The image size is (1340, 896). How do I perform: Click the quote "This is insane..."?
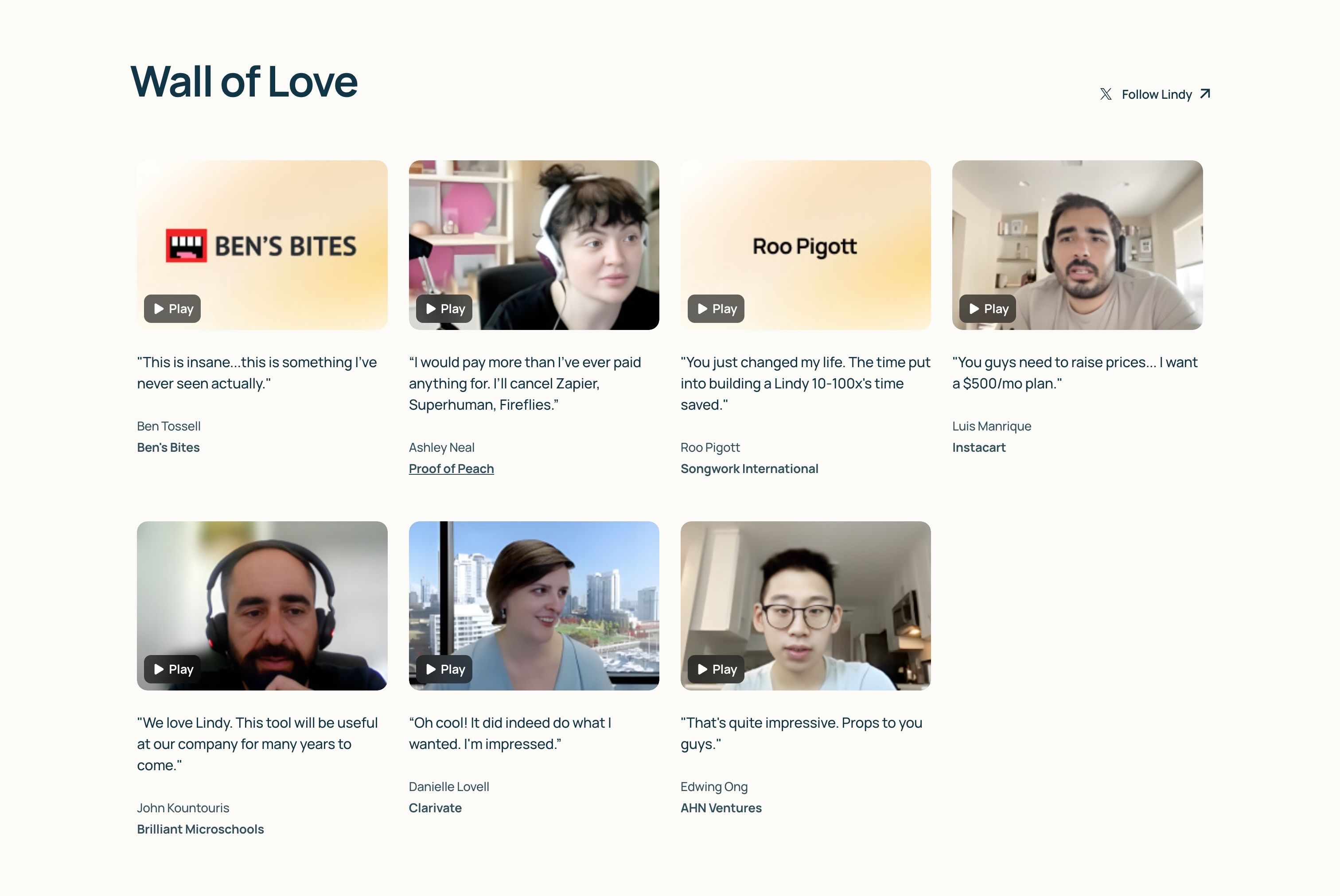tap(257, 372)
